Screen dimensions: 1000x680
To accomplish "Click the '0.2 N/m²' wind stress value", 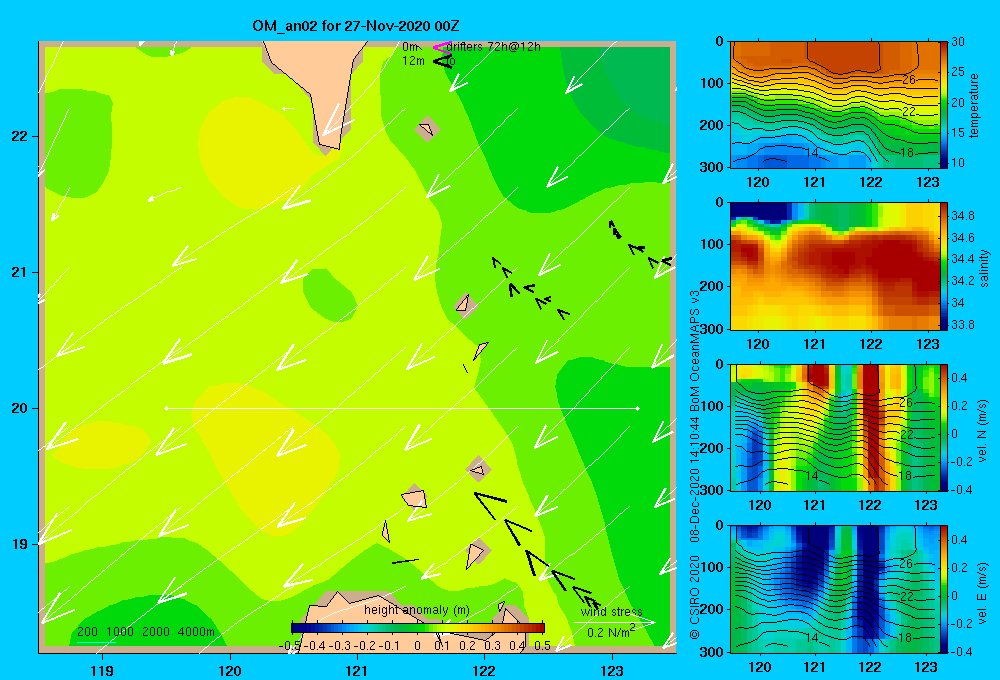I will click(611, 632).
